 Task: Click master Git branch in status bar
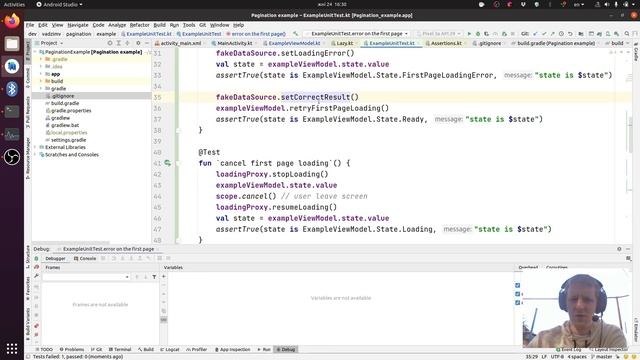602,357
